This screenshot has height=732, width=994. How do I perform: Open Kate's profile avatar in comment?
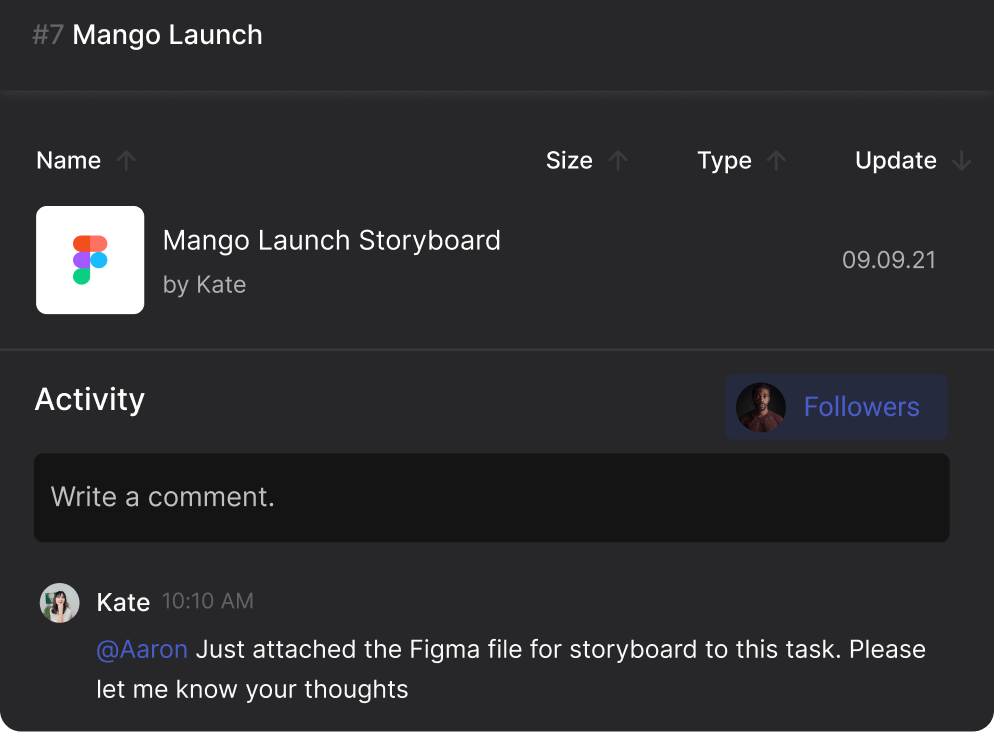[x=59, y=603]
